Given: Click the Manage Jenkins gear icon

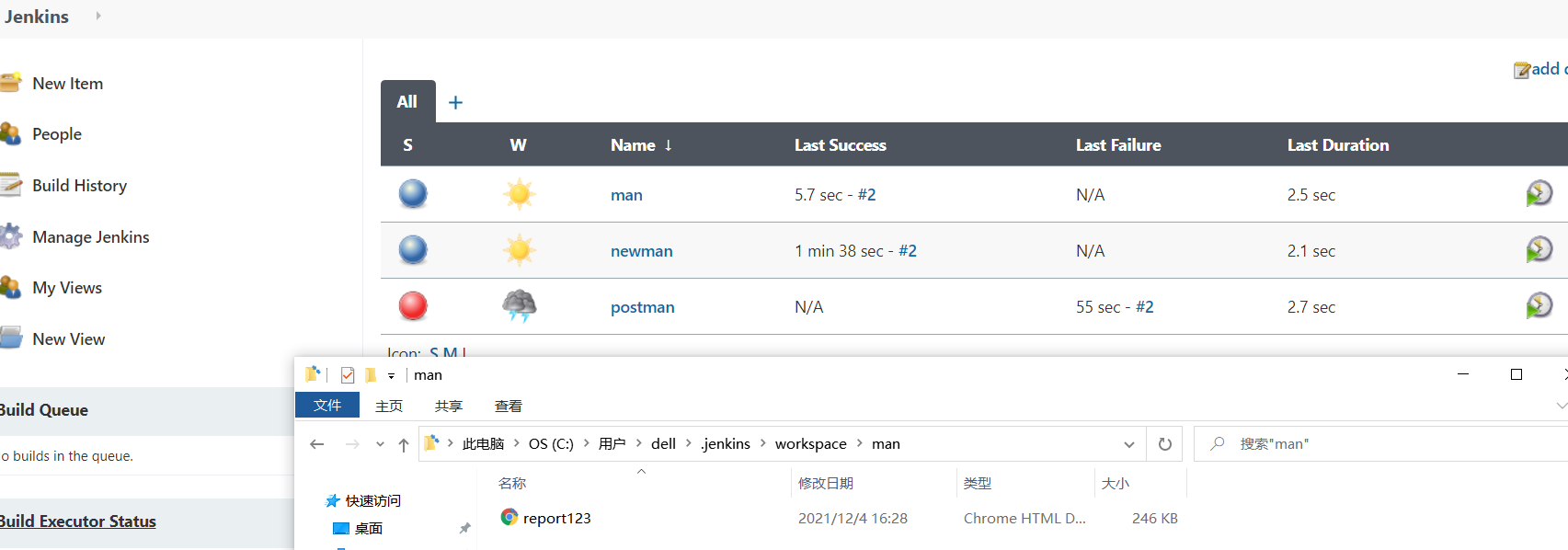Looking at the screenshot, I should 10,236.
